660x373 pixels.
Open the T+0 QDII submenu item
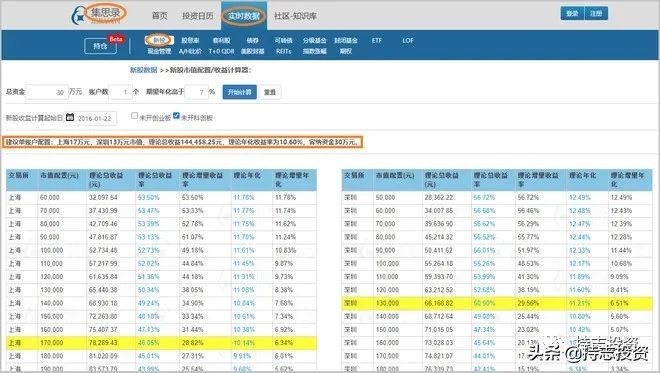[221, 51]
